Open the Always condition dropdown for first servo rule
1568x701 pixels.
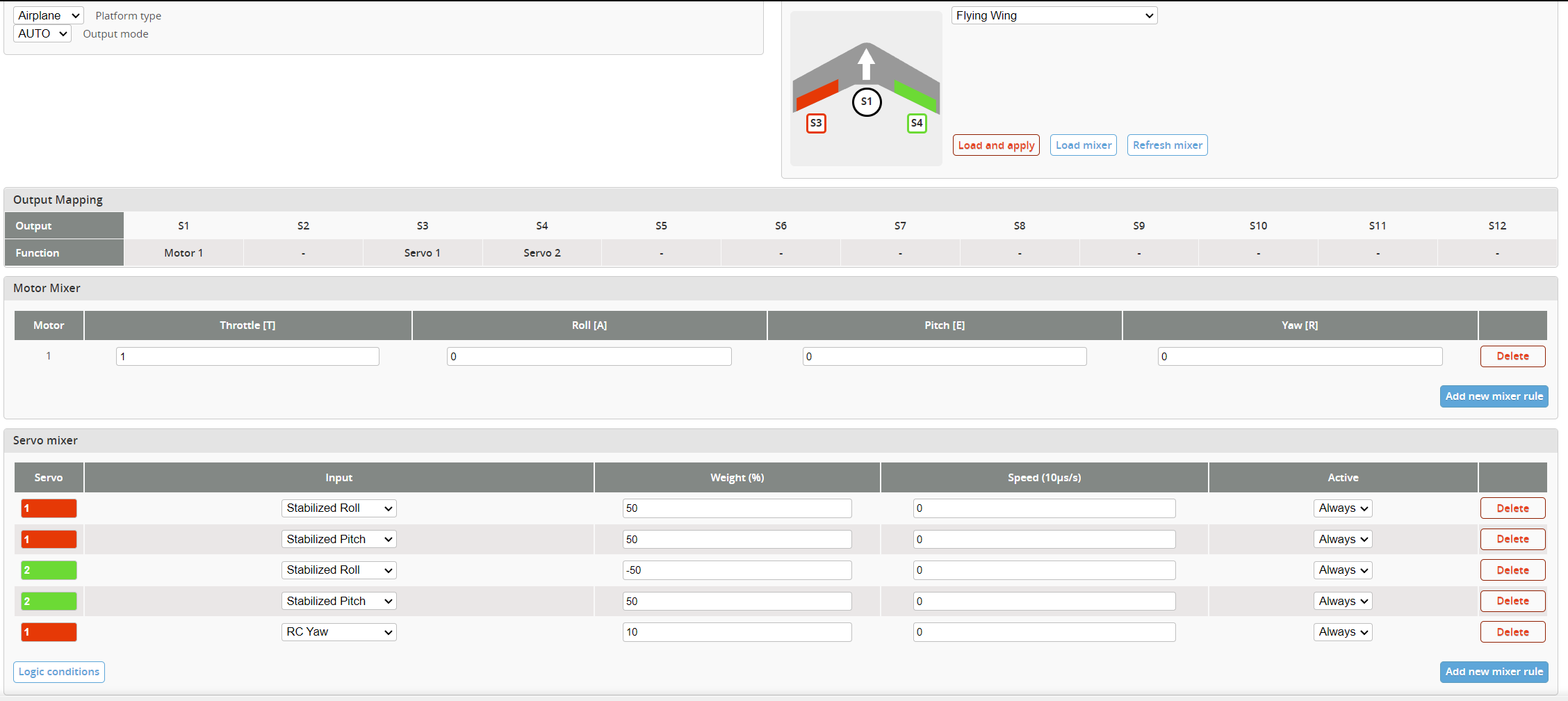[1341, 508]
